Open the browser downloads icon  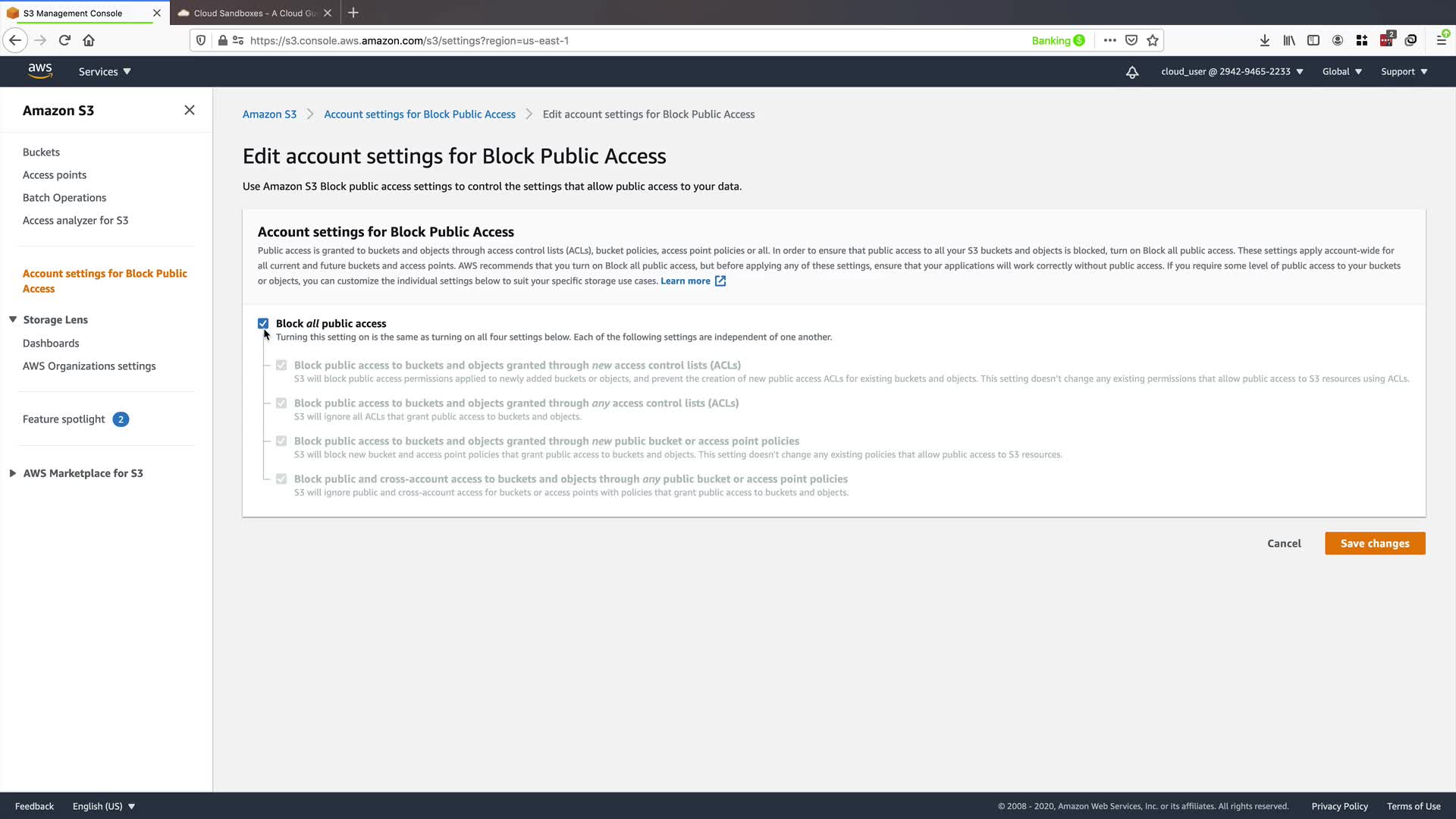point(1264,40)
